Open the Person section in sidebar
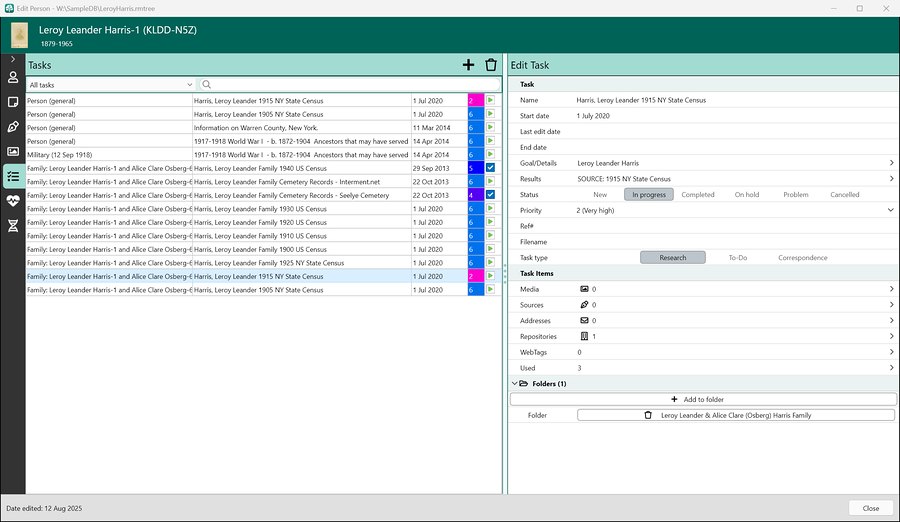The height and width of the screenshot is (522, 900). click(13, 77)
